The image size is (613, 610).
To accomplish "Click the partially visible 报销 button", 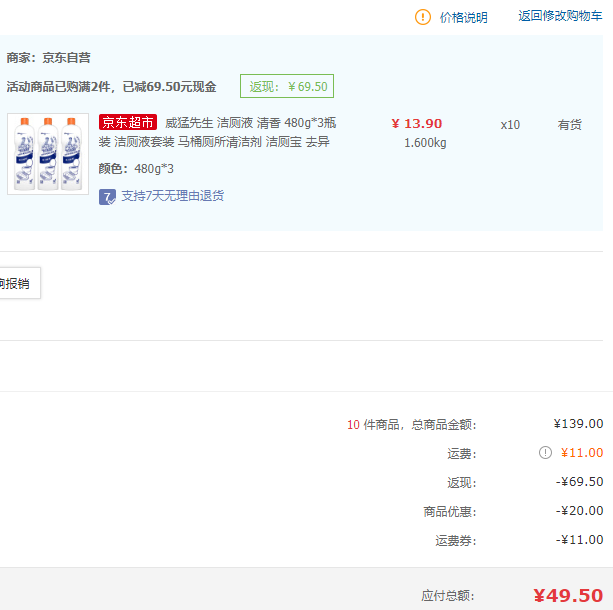I will [15, 283].
